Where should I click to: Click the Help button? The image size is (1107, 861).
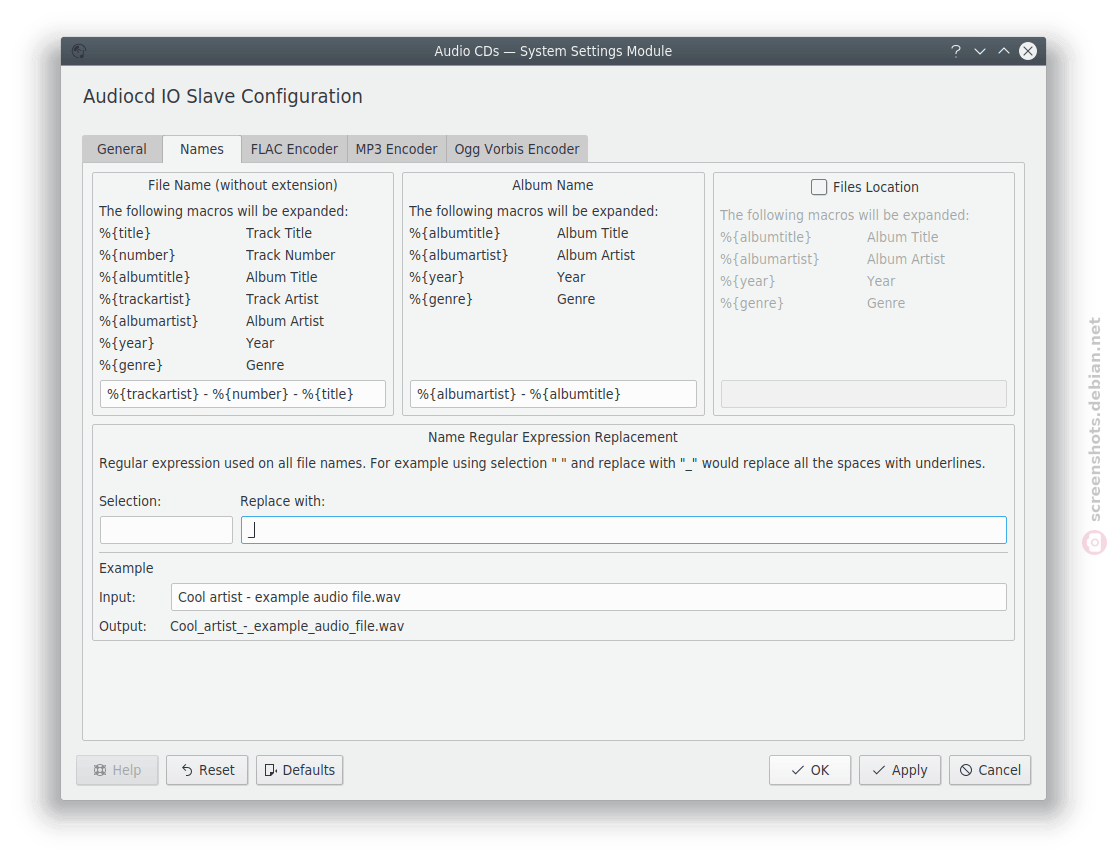coord(117,770)
